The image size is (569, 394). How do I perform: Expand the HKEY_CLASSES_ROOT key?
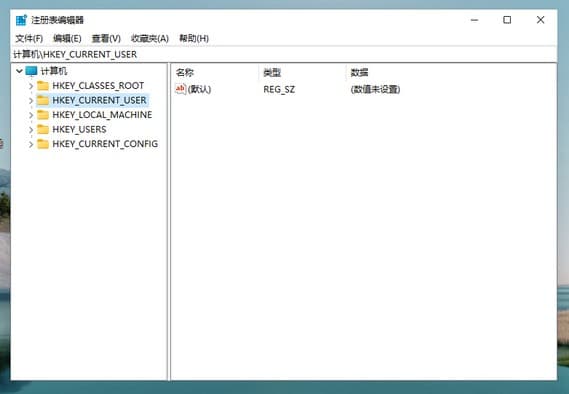(31, 86)
